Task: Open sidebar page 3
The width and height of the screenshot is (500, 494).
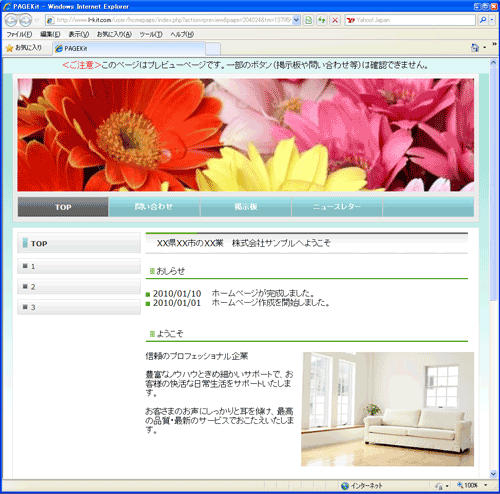Action: [x=79, y=307]
